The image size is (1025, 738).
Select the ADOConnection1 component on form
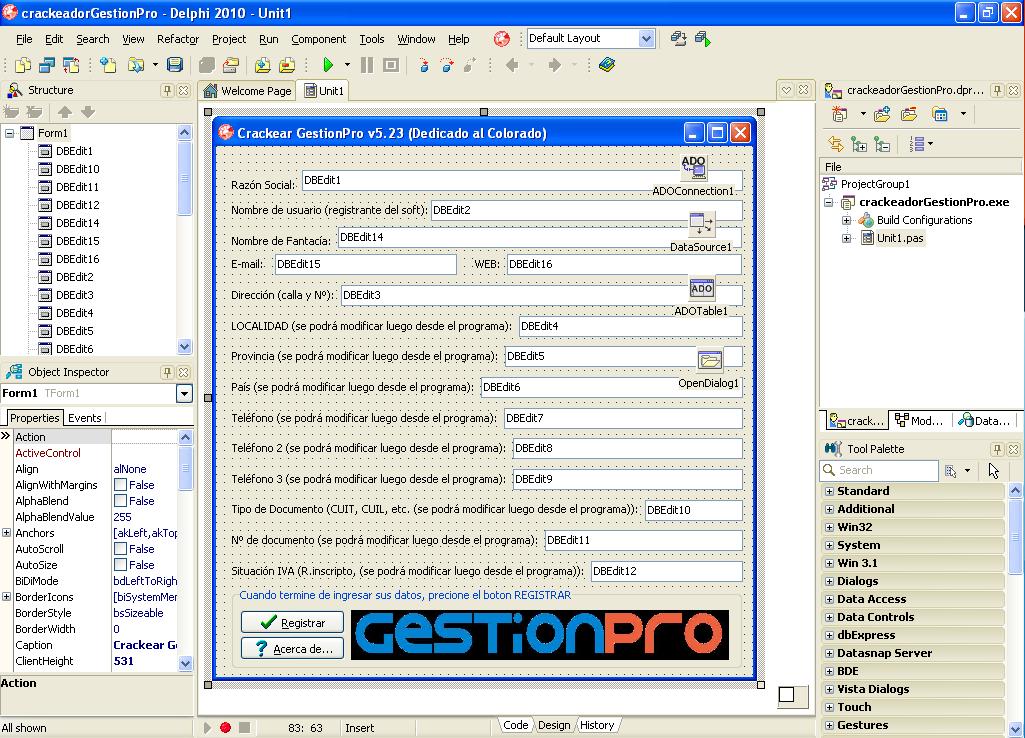[694, 168]
